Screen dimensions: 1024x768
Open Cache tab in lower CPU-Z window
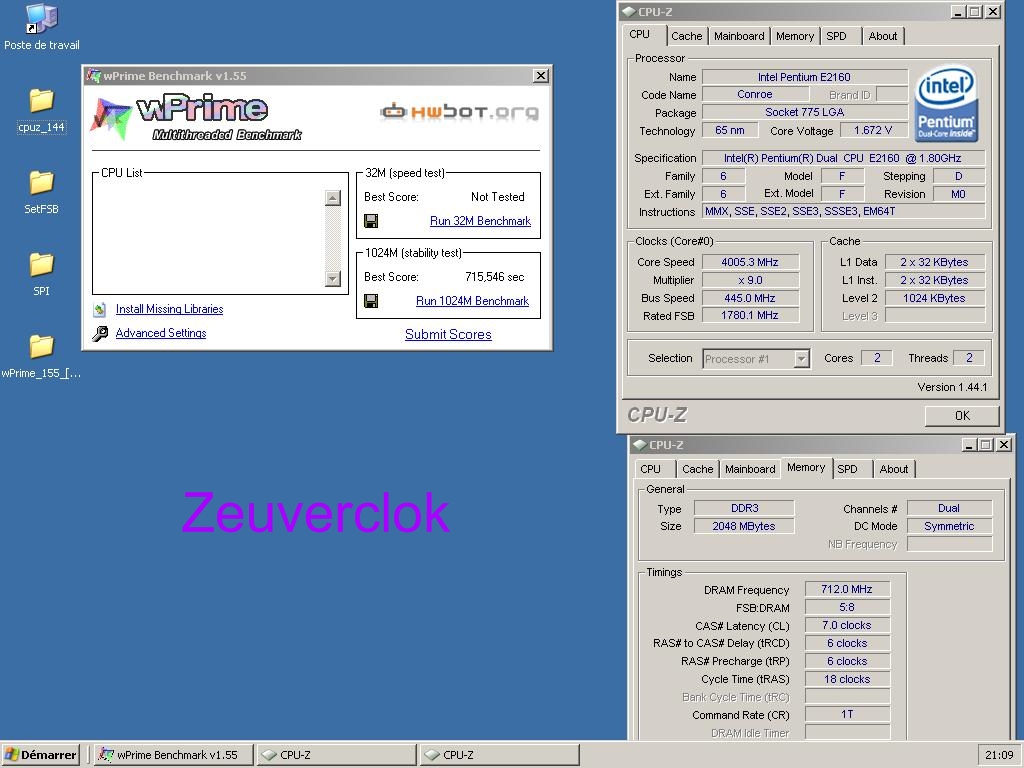697,469
